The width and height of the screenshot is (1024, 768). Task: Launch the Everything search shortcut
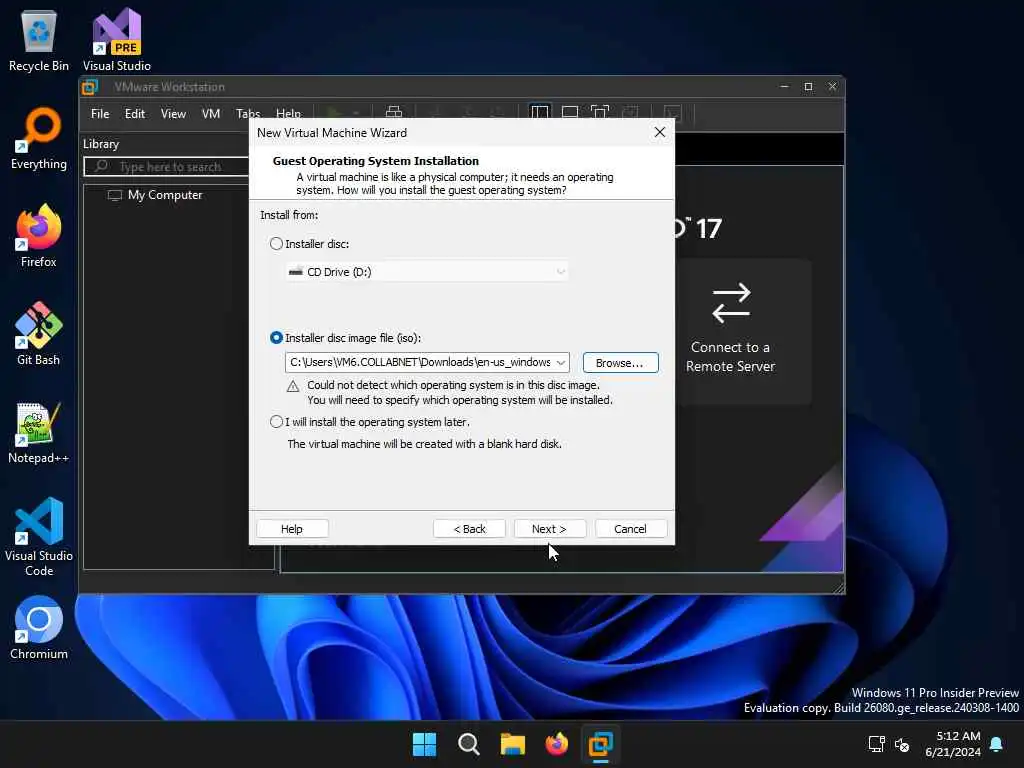(x=39, y=138)
